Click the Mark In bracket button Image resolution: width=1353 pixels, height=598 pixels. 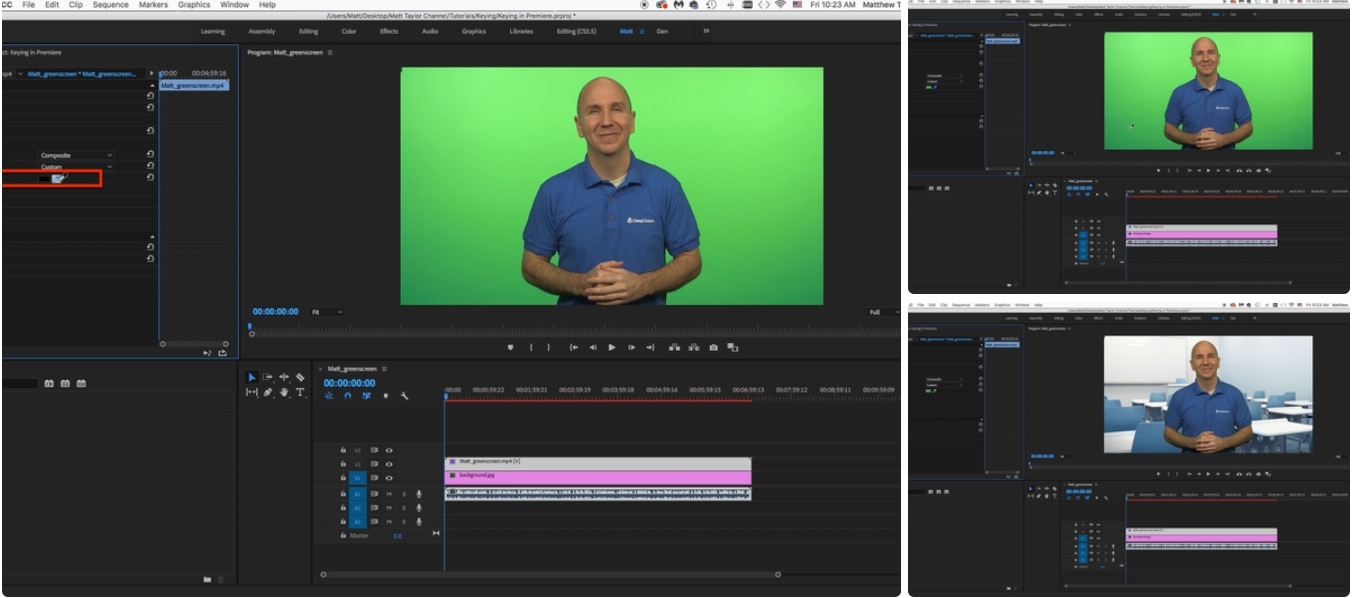tap(531, 347)
